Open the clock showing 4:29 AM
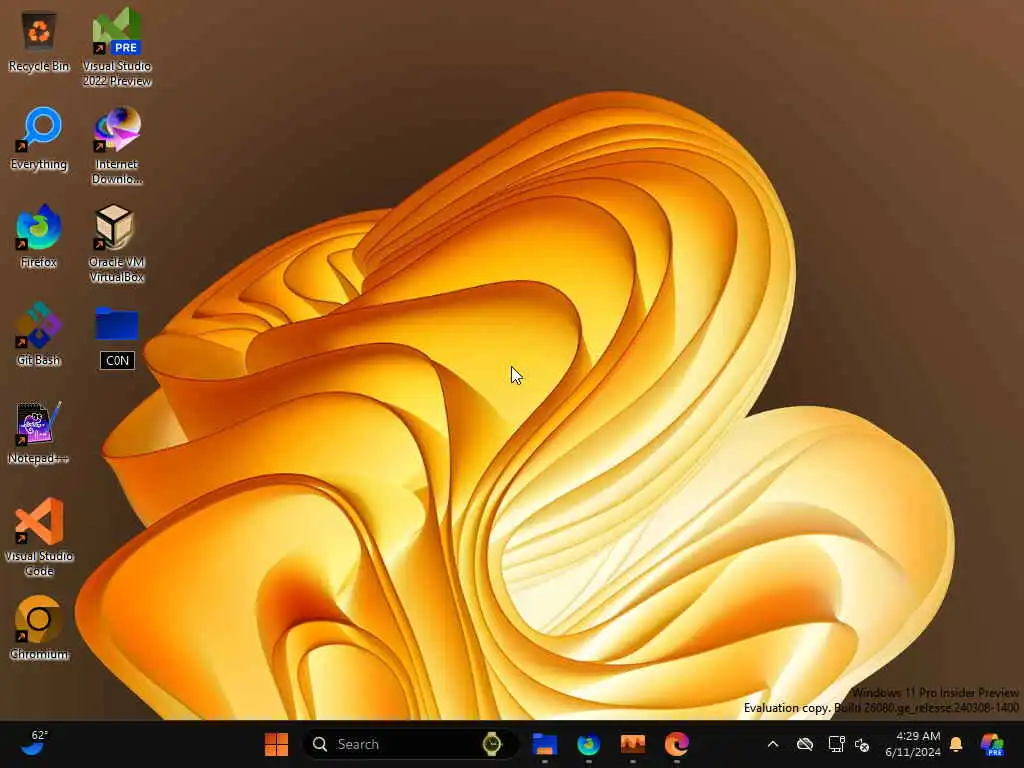 point(913,744)
